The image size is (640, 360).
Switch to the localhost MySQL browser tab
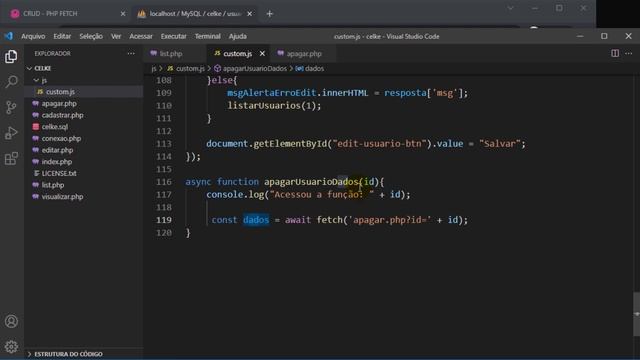click(194, 13)
